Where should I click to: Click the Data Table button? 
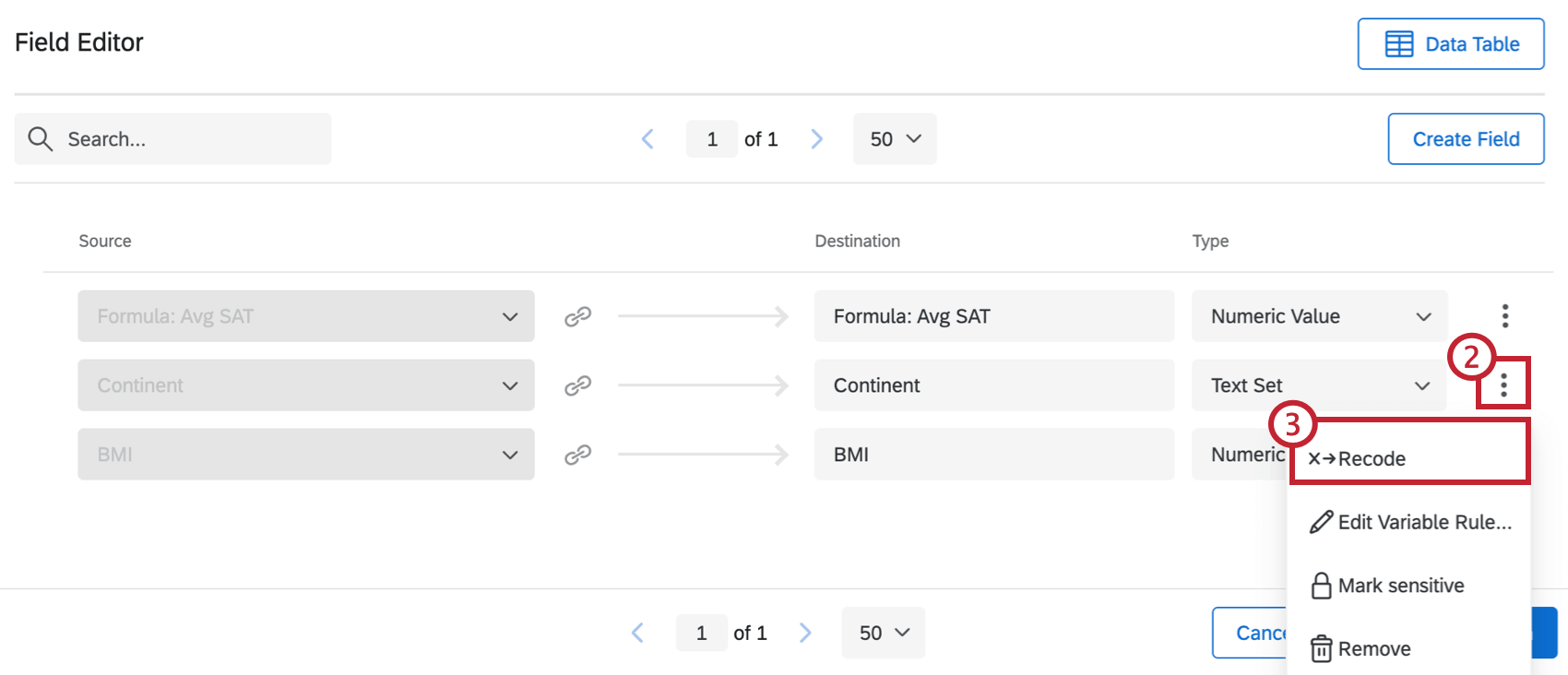point(1451,44)
